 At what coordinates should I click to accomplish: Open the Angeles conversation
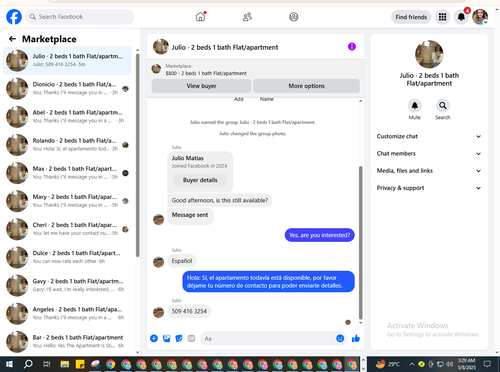tap(67, 313)
